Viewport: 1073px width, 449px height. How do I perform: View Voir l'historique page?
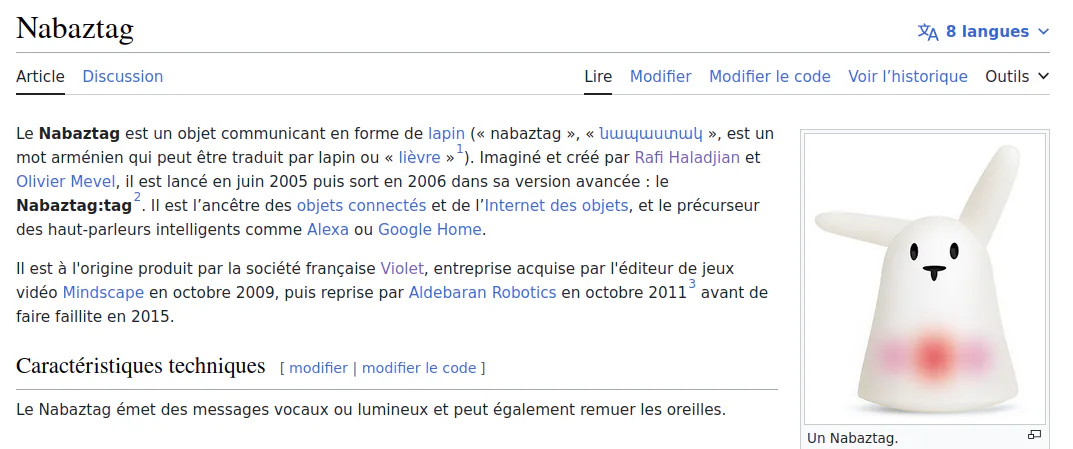point(908,77)
